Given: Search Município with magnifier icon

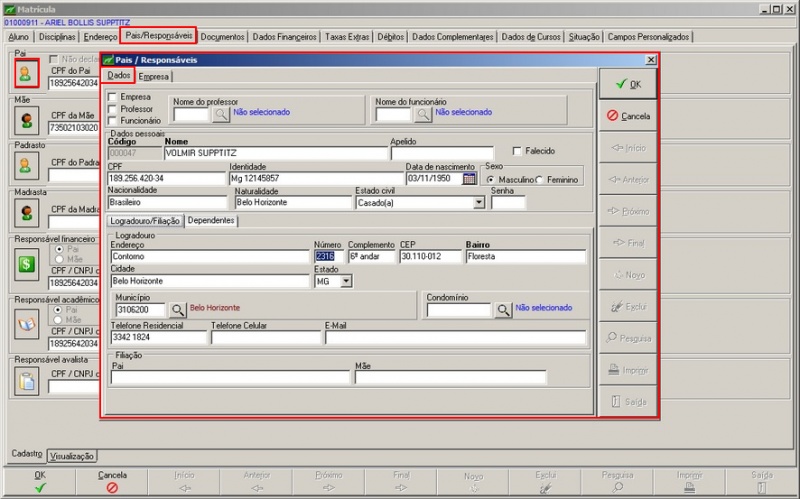Looking at the screenshot, I should (177, 310).
